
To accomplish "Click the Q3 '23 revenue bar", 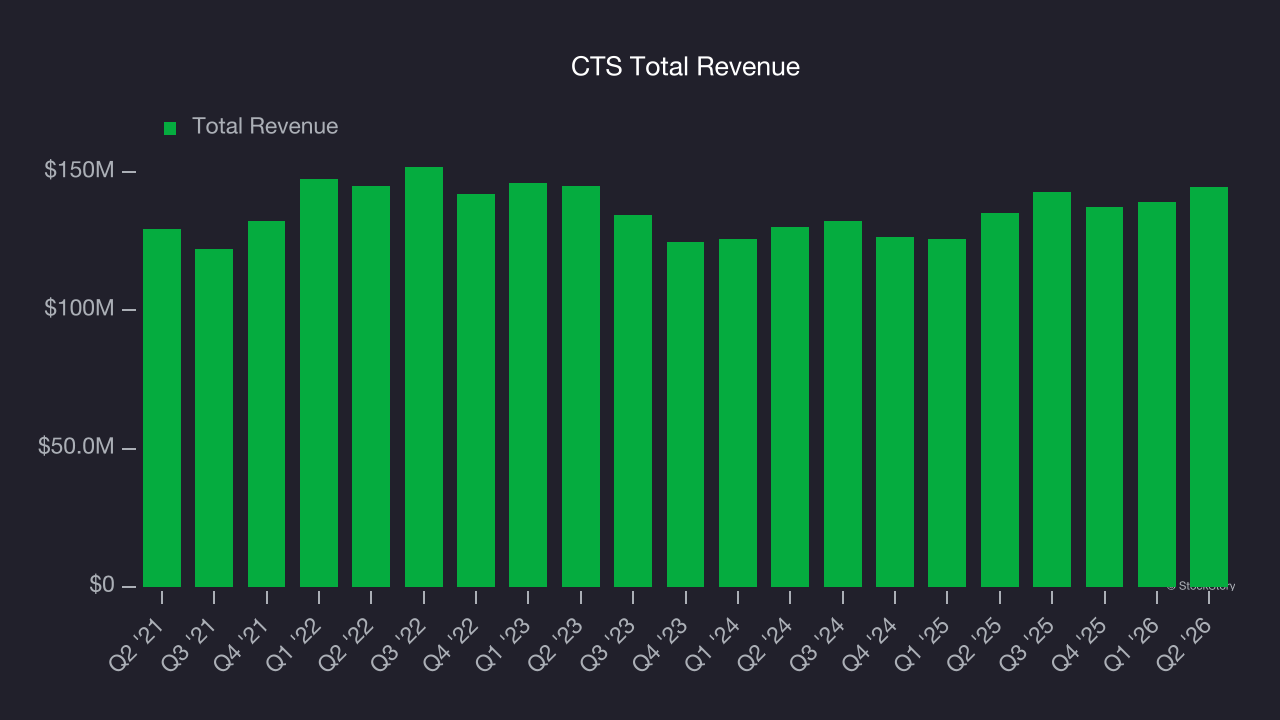I will (633, 401).
